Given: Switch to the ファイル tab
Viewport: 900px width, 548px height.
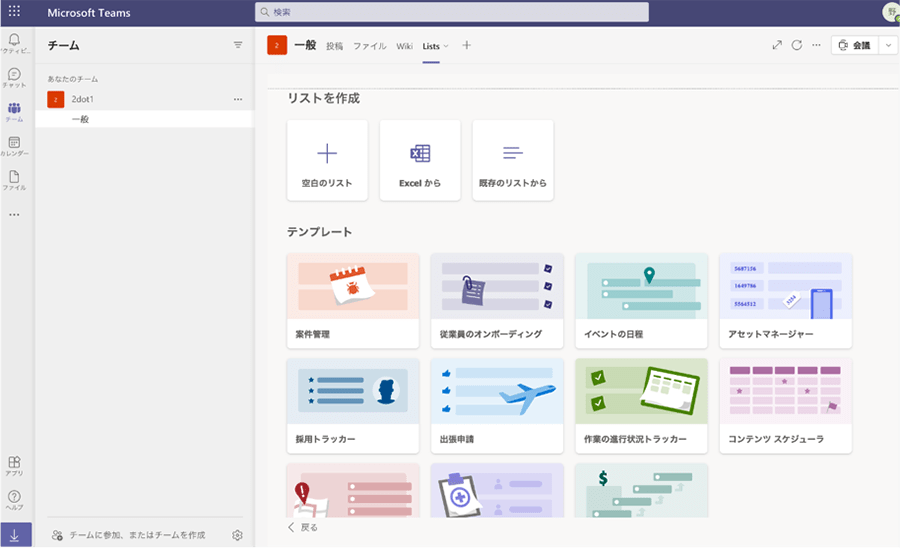Looking at the screenshot, I should pos(369,46).
